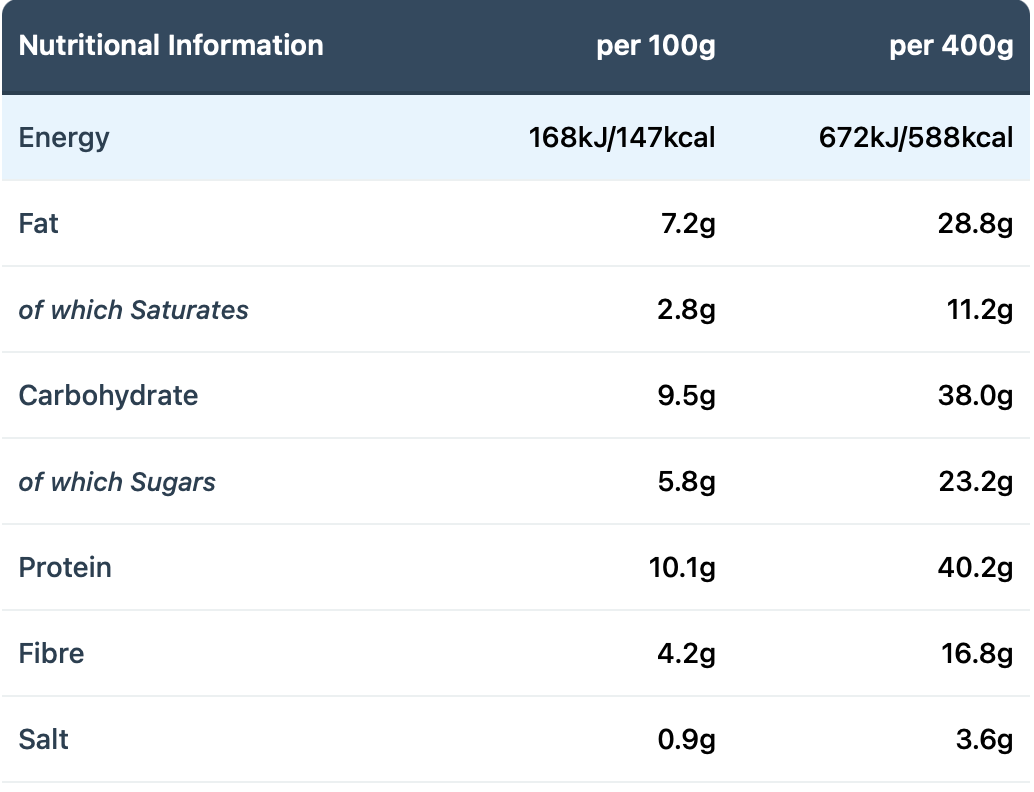Click the Carbohydrate row label

tap(108, 396)
